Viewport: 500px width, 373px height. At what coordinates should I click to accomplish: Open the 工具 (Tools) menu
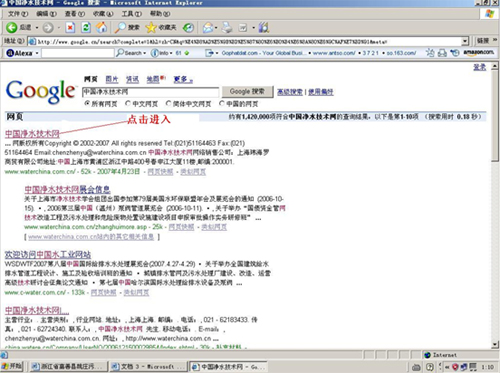click(x=131, y=14)
